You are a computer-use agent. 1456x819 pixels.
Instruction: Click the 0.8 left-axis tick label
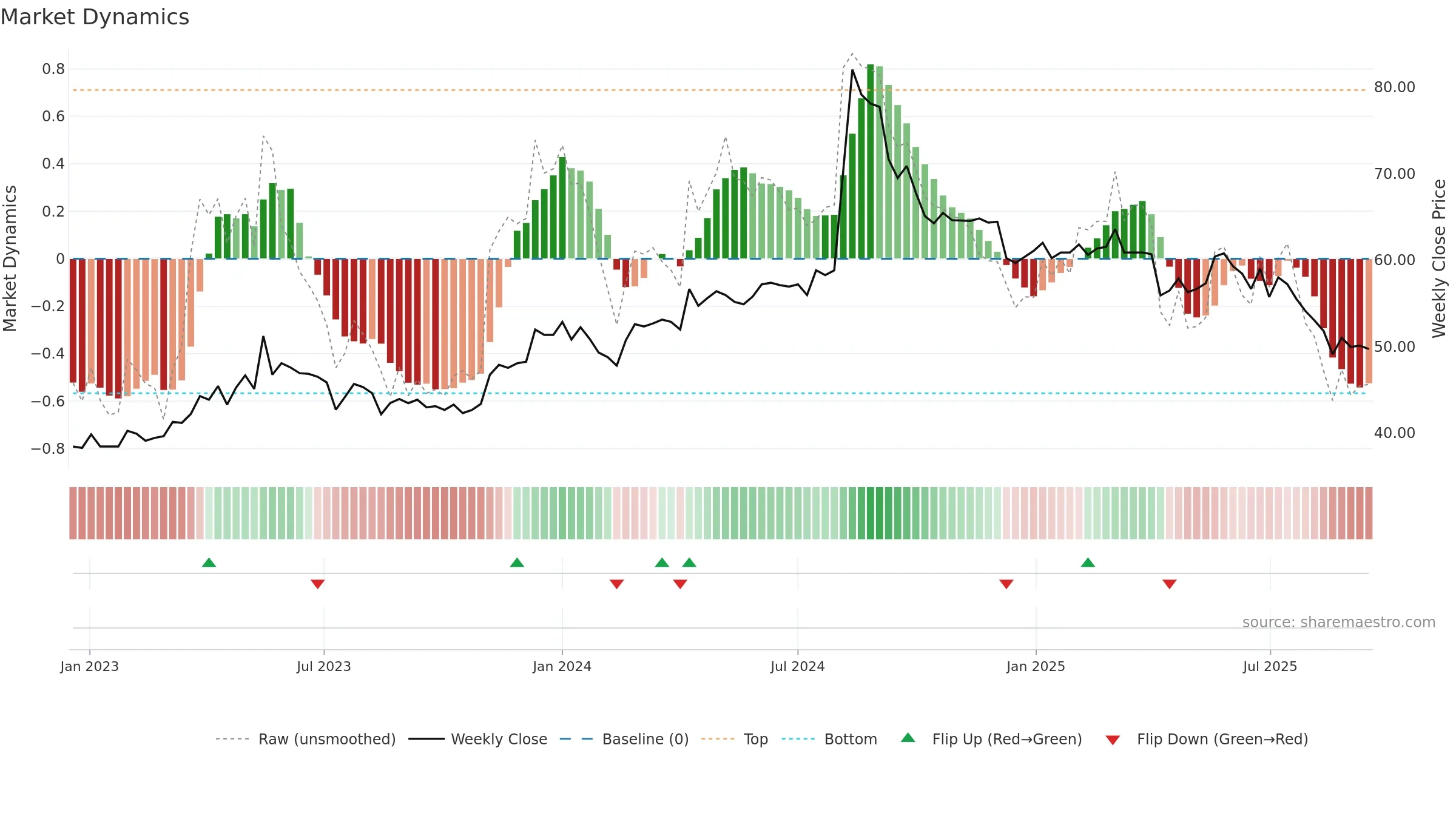[53, 69]
